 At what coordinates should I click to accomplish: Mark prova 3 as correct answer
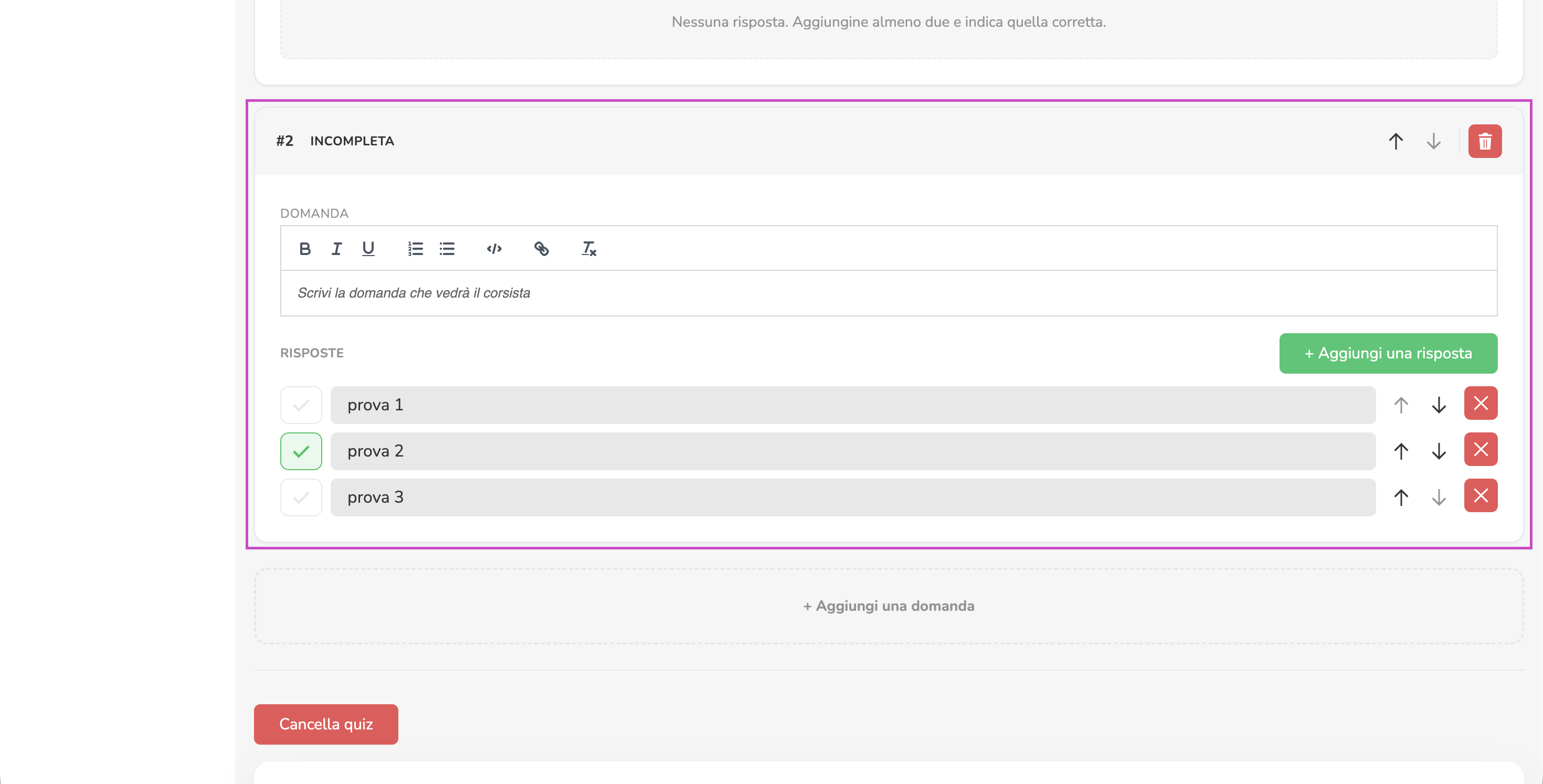point(301,497)
